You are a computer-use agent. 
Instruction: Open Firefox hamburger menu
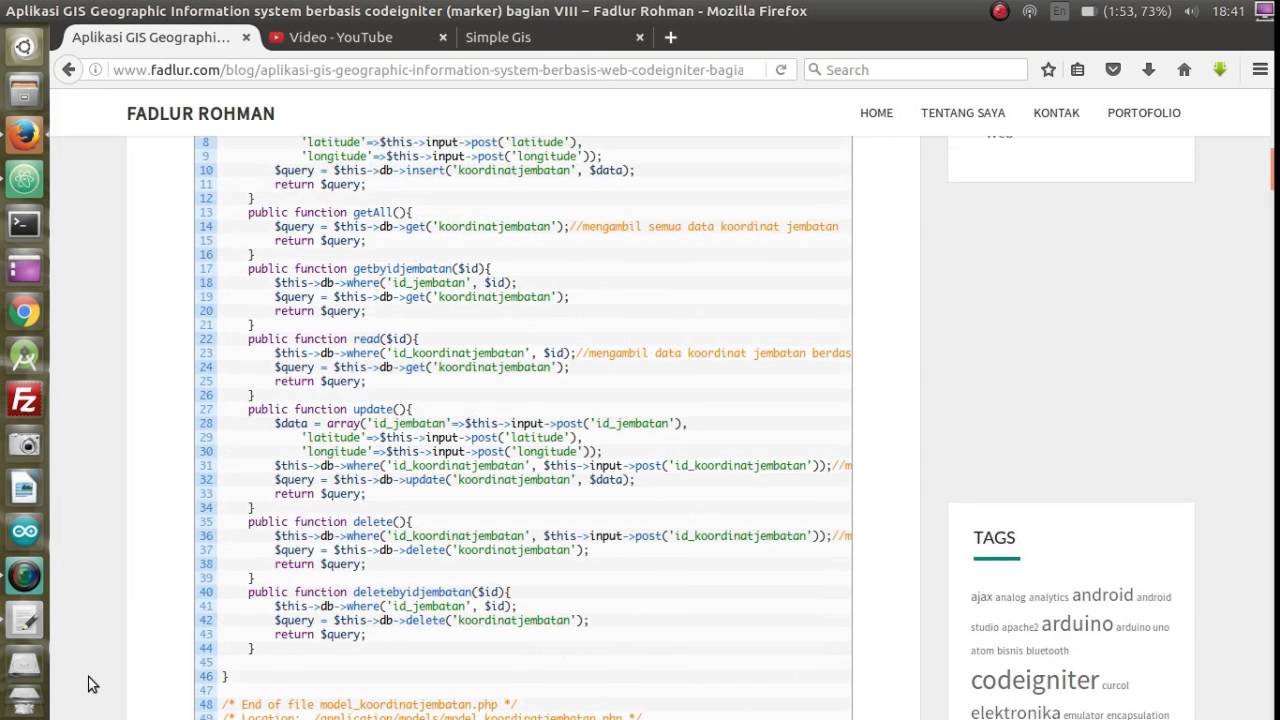[1260, 70]
